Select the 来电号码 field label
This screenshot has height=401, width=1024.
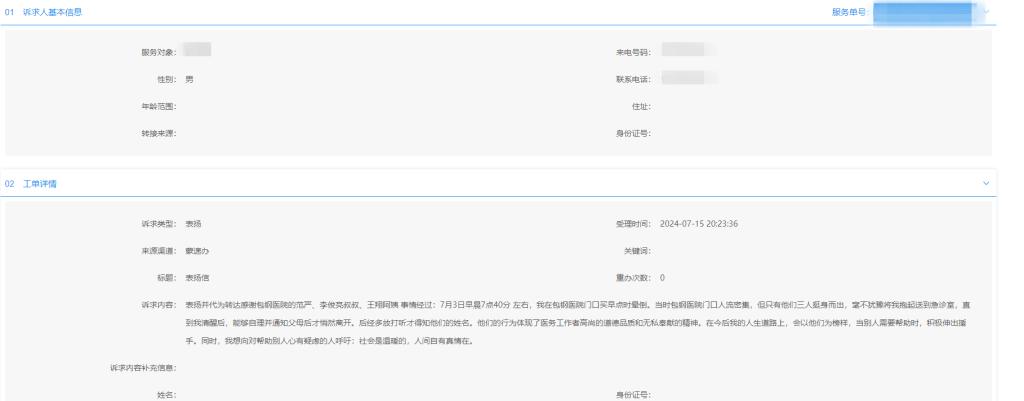[x=633, y=52]
